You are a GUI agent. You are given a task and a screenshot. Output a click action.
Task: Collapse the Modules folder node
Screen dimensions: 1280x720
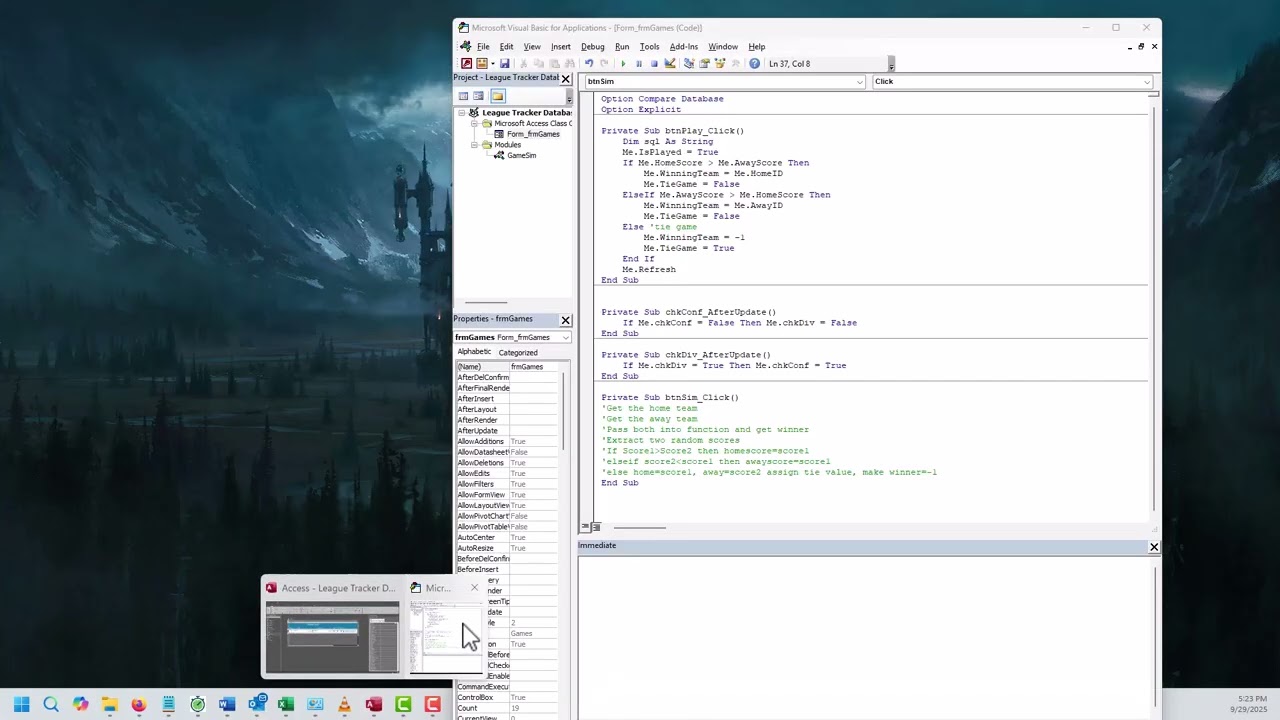pos(475,145)
